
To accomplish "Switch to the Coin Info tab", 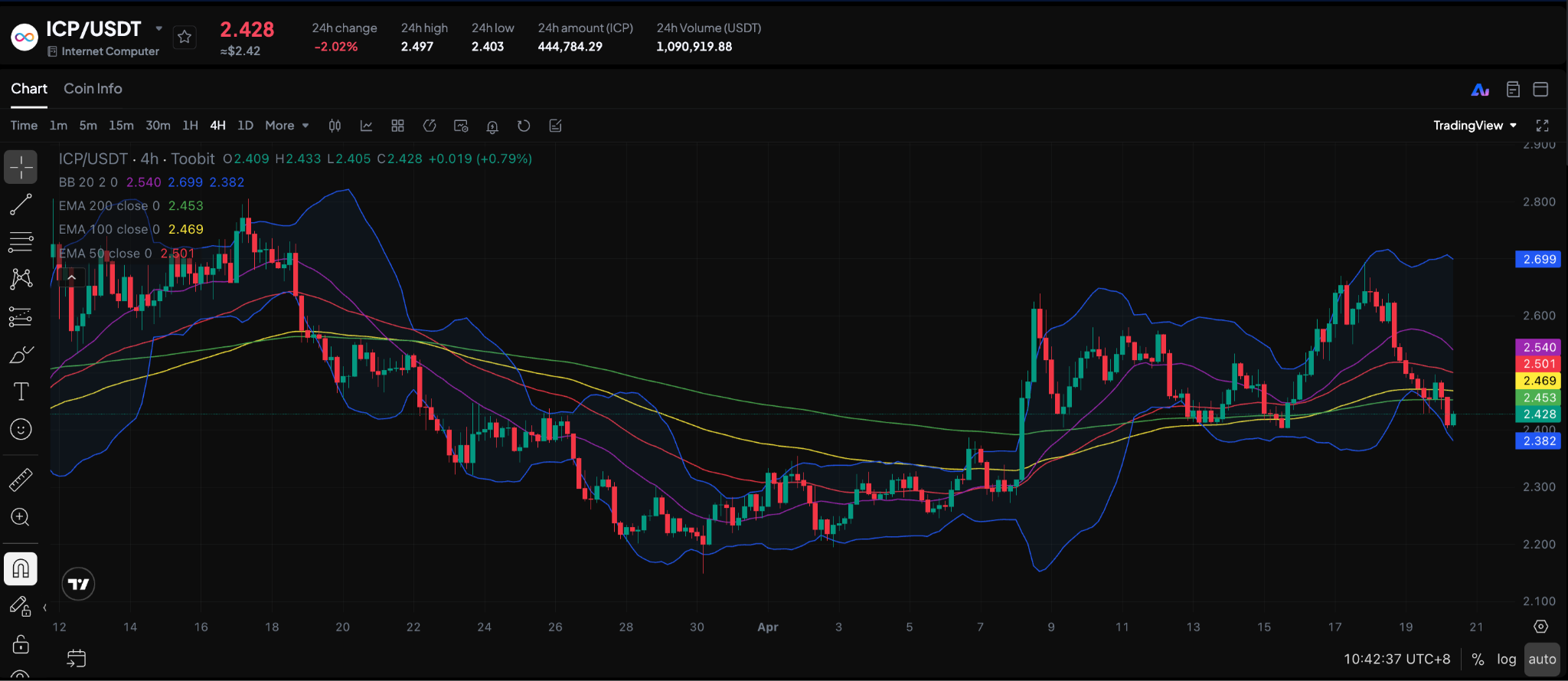I will pyautogui.click(x=93, y=89).
